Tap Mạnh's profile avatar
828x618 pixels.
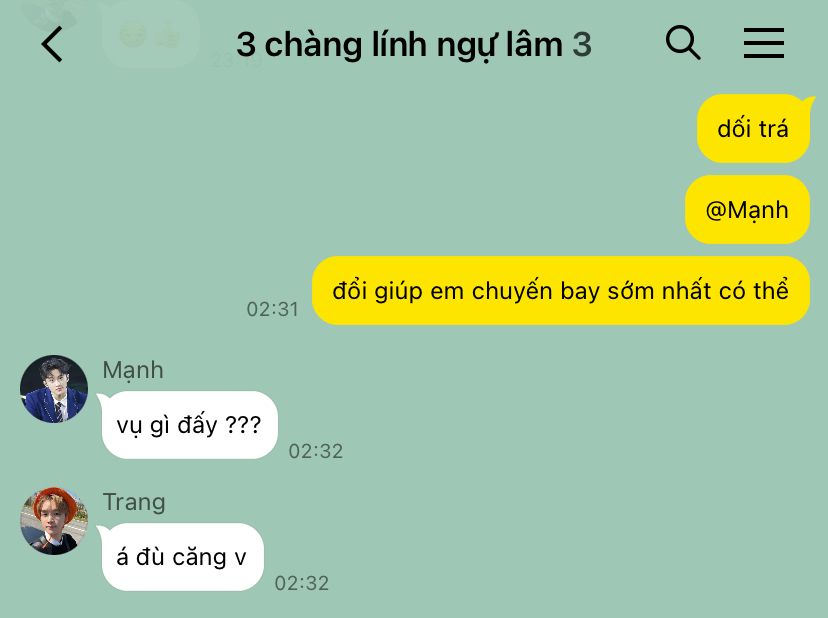click(x=54, y=389)
